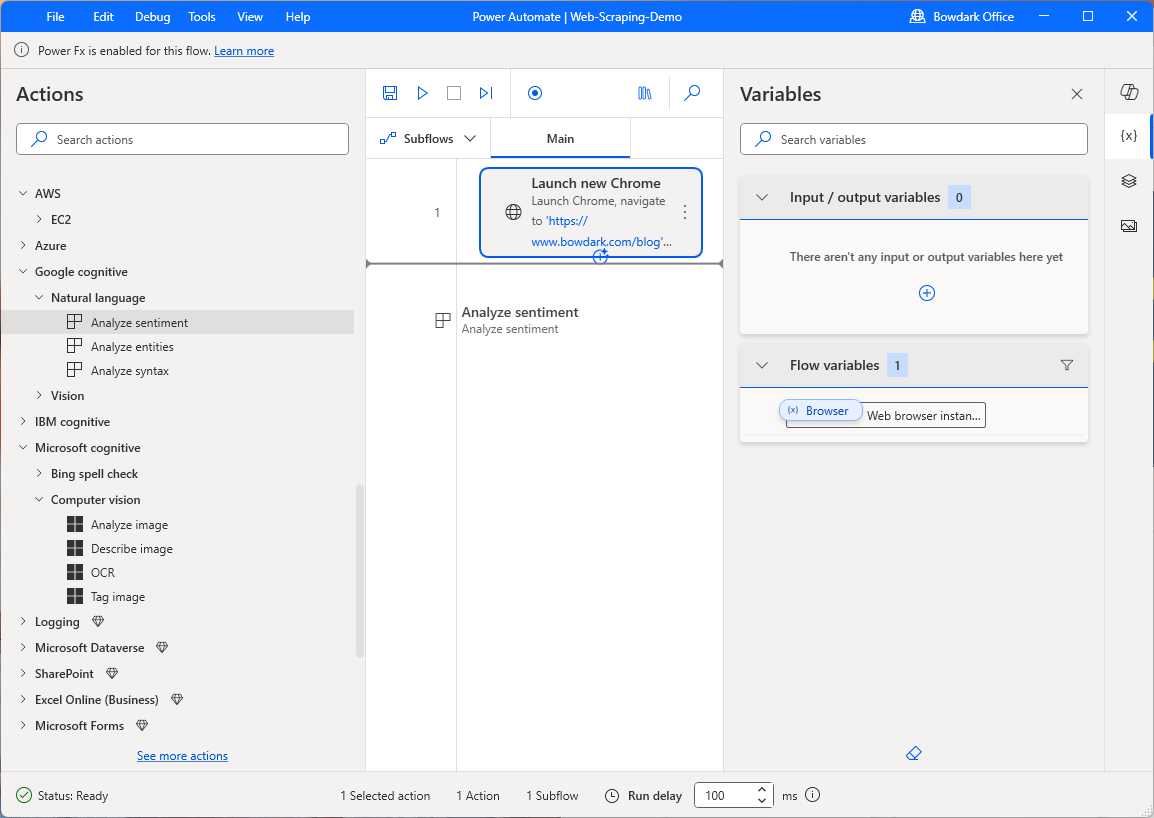Collapse the Google cognitive group
This screenshot has width=1154, height=818.
pos(23,272)
